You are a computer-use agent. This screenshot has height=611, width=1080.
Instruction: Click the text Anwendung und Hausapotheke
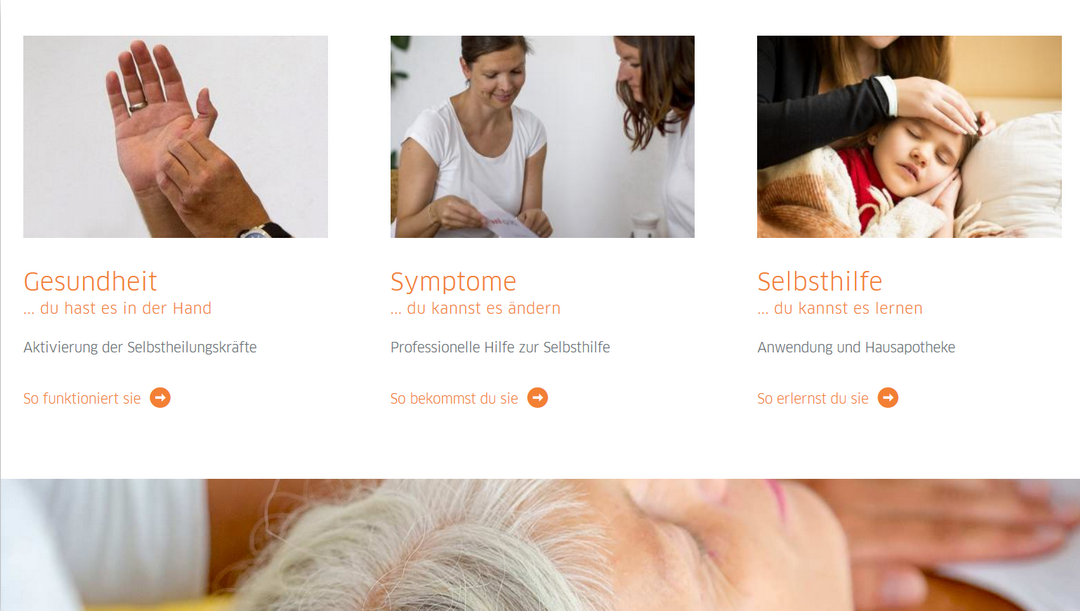click(856, 347)
